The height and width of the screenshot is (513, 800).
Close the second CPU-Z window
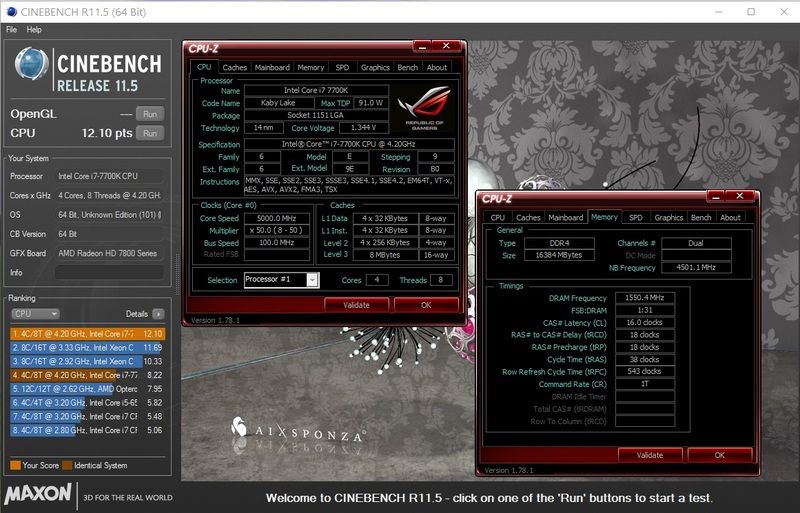click(x=740, y=197)
